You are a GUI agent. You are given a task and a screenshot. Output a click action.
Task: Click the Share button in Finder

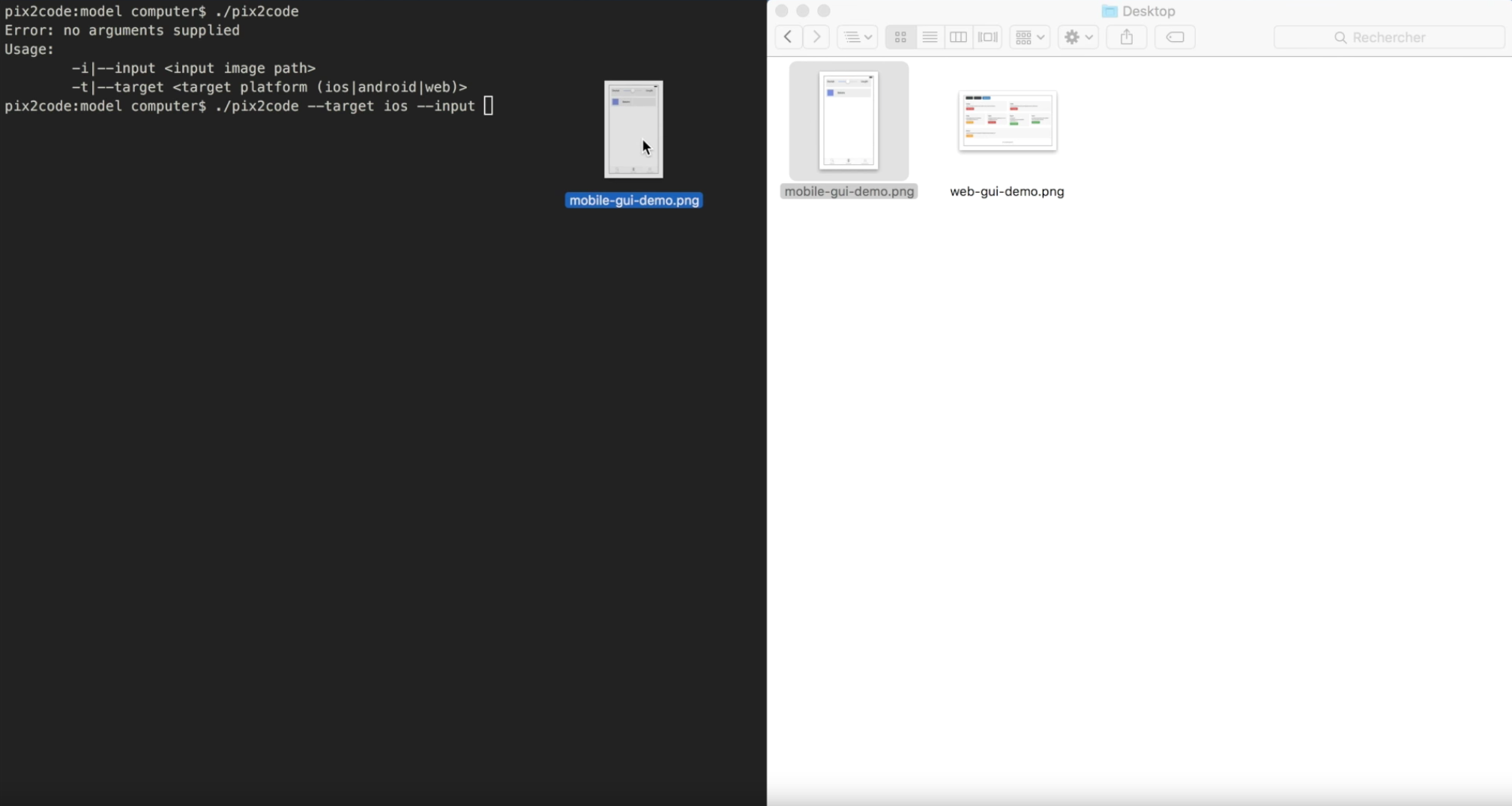[1127, 37]
